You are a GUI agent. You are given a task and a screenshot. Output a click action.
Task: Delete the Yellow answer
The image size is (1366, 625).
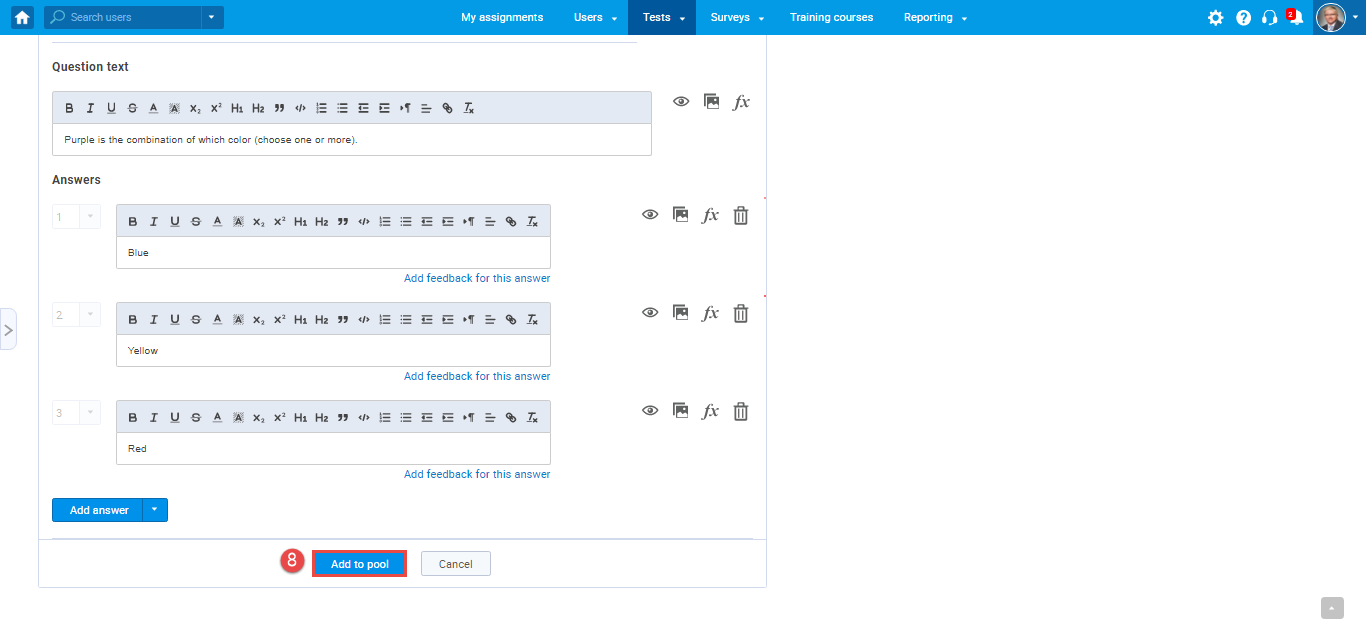click(740, 312)
